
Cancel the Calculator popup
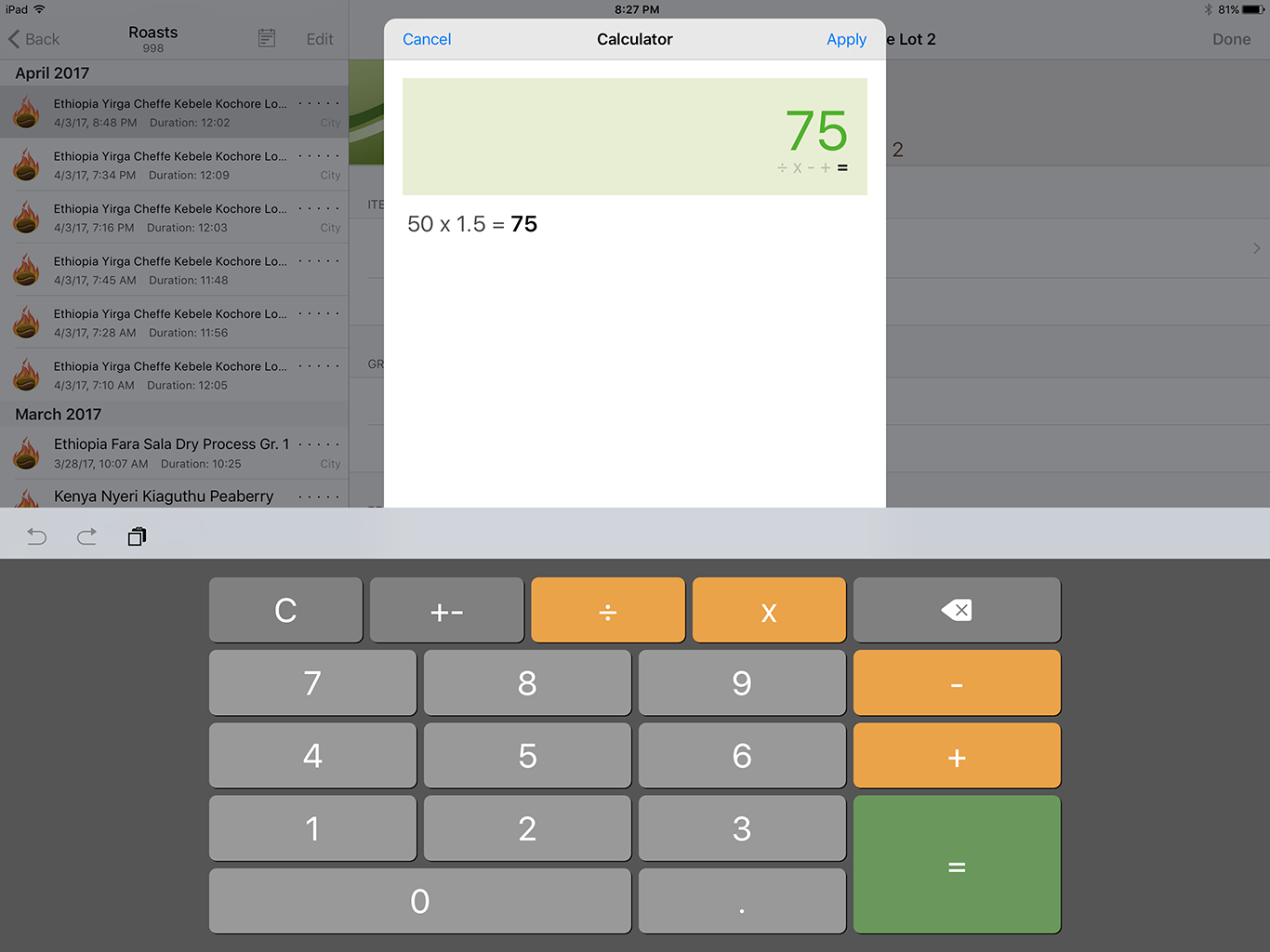(x=427, y=39)
